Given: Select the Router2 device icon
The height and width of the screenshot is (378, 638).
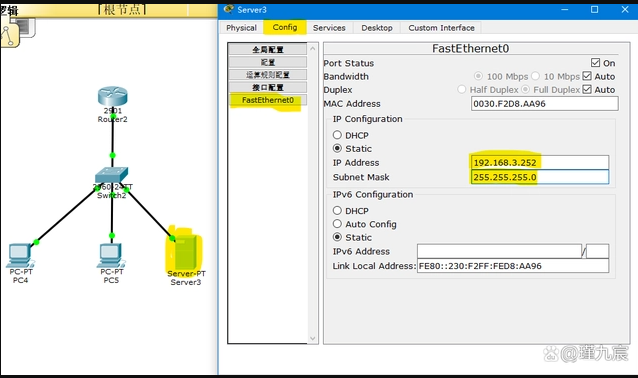Looking at the screenshot, I should click(x=112, y=96).
